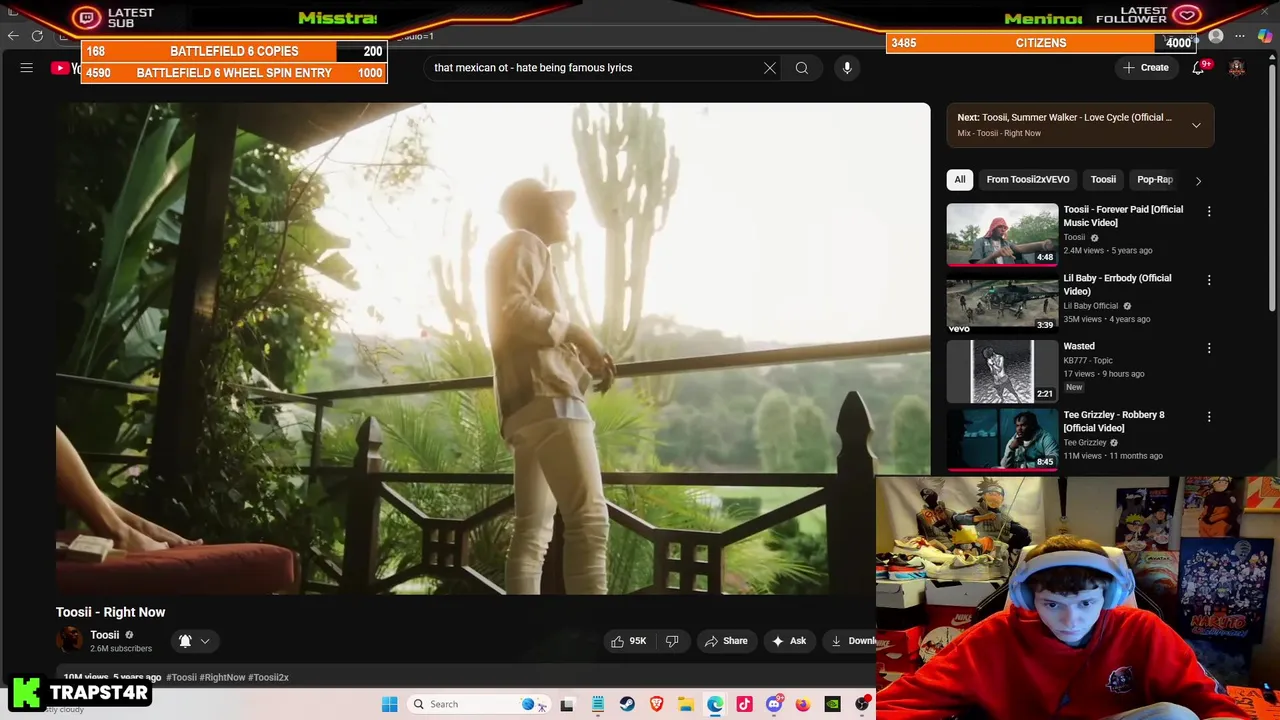Click the magnifier search button
The height and width of the screenshot is (720, 1280).
pyautogui.click(x=802, y=68)
